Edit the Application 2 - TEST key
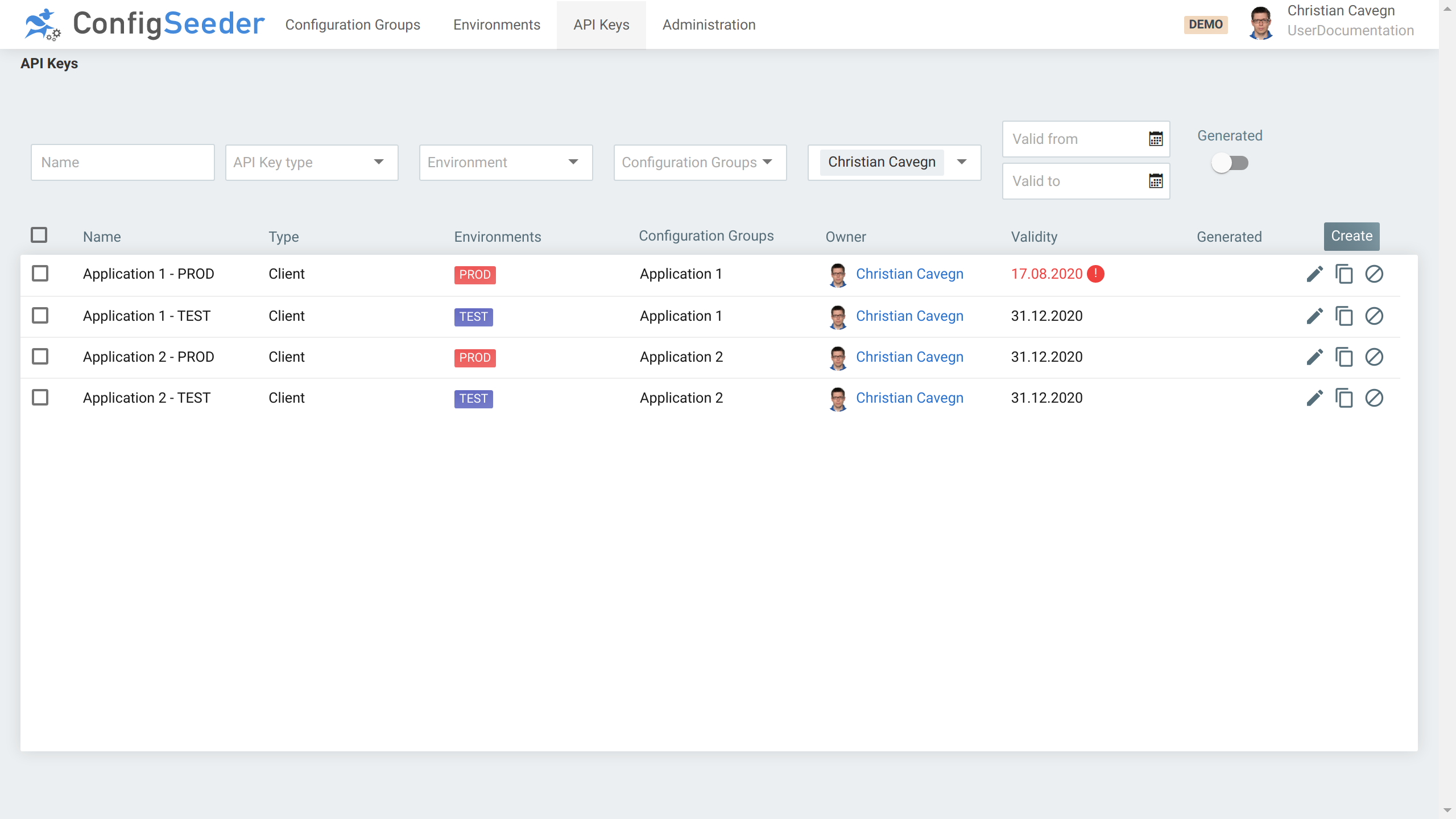The image size is (1456, 819). pyautogui.click(x=1314, y=398)
